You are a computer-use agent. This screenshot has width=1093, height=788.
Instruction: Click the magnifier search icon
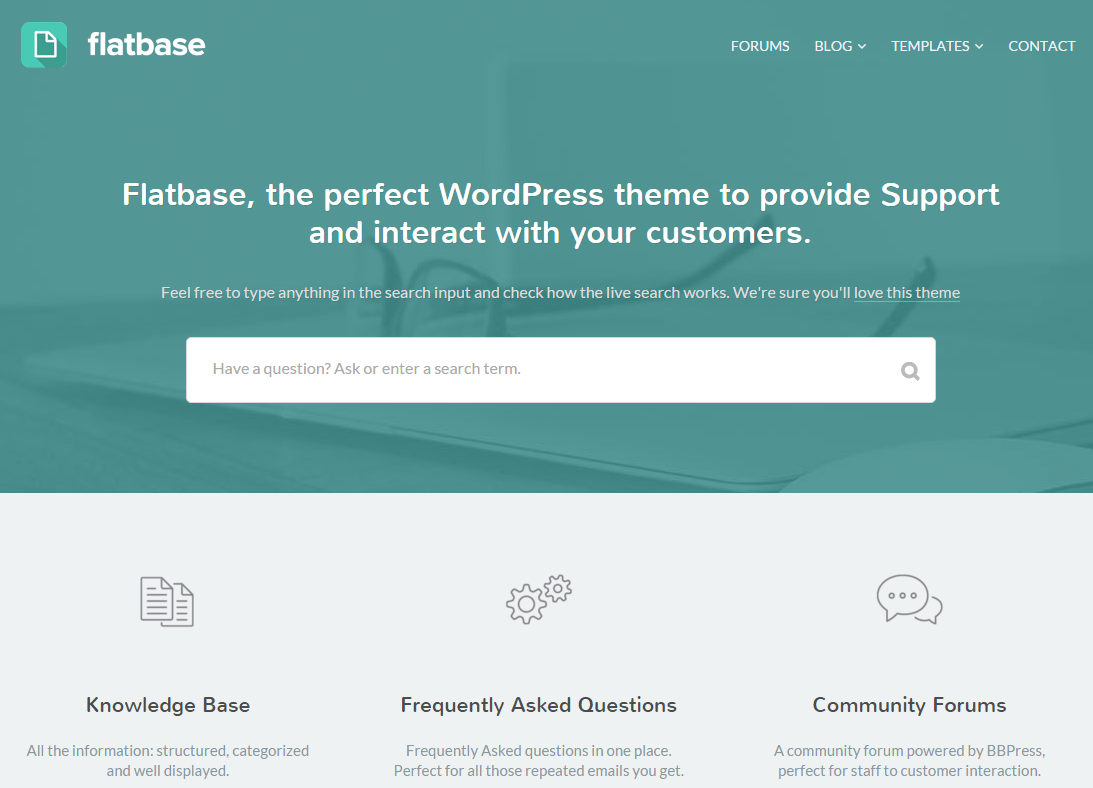tap(910, 370)
